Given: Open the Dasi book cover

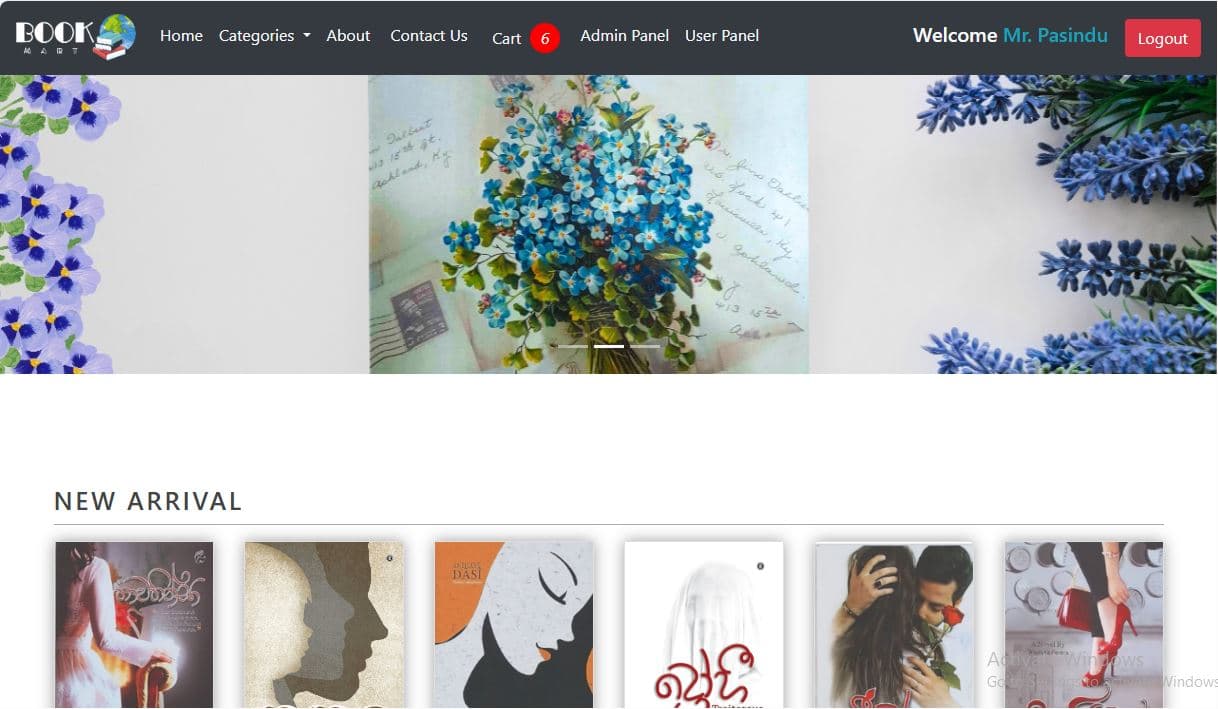Looking at the screenshot, I should pos(514,625).
